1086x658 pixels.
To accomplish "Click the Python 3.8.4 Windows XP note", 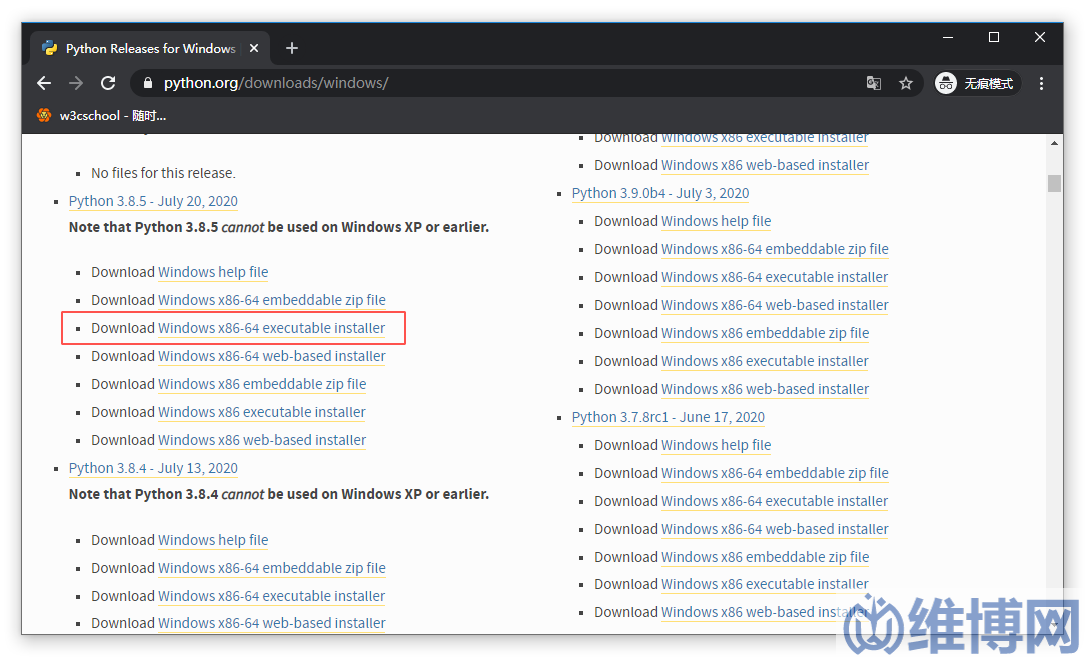I will pyautogui.click(x=279, y=495).
